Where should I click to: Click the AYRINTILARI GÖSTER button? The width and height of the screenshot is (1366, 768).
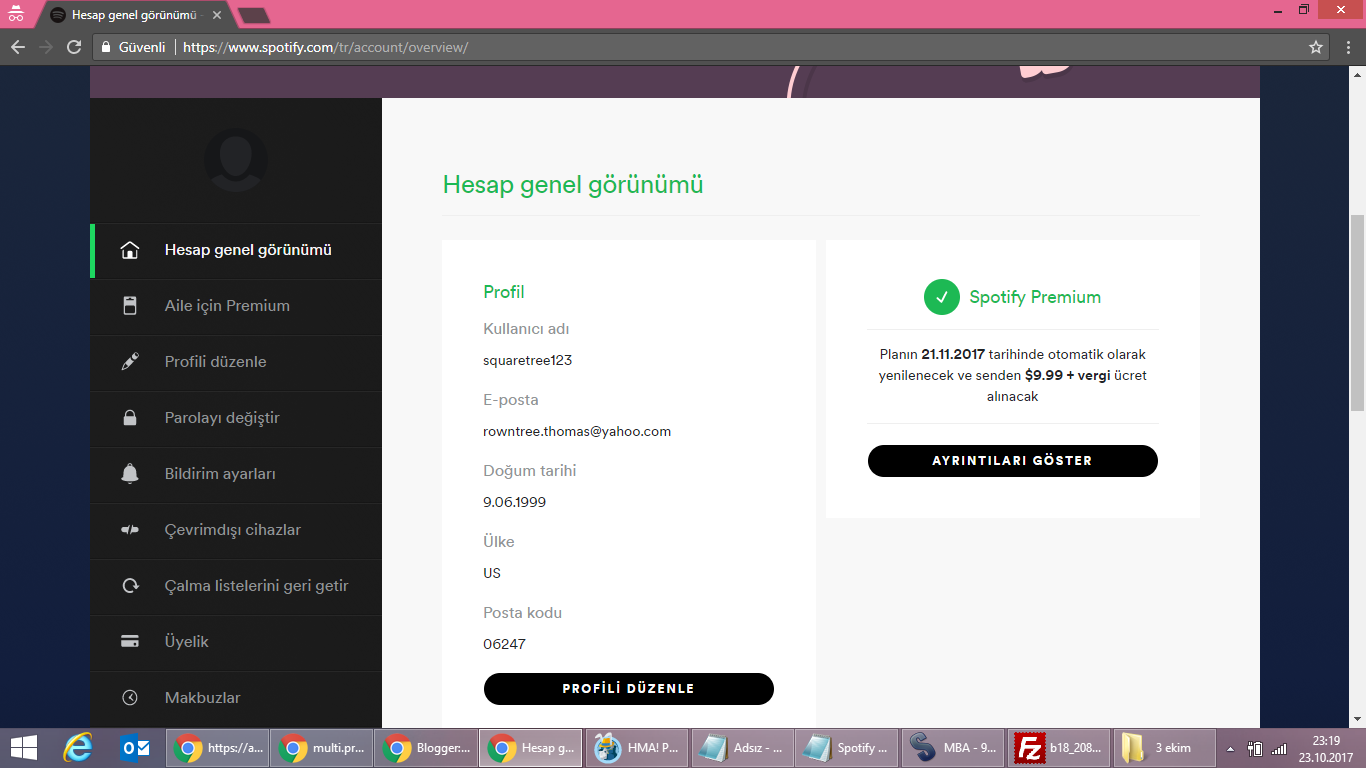[x=1013, y=461]
